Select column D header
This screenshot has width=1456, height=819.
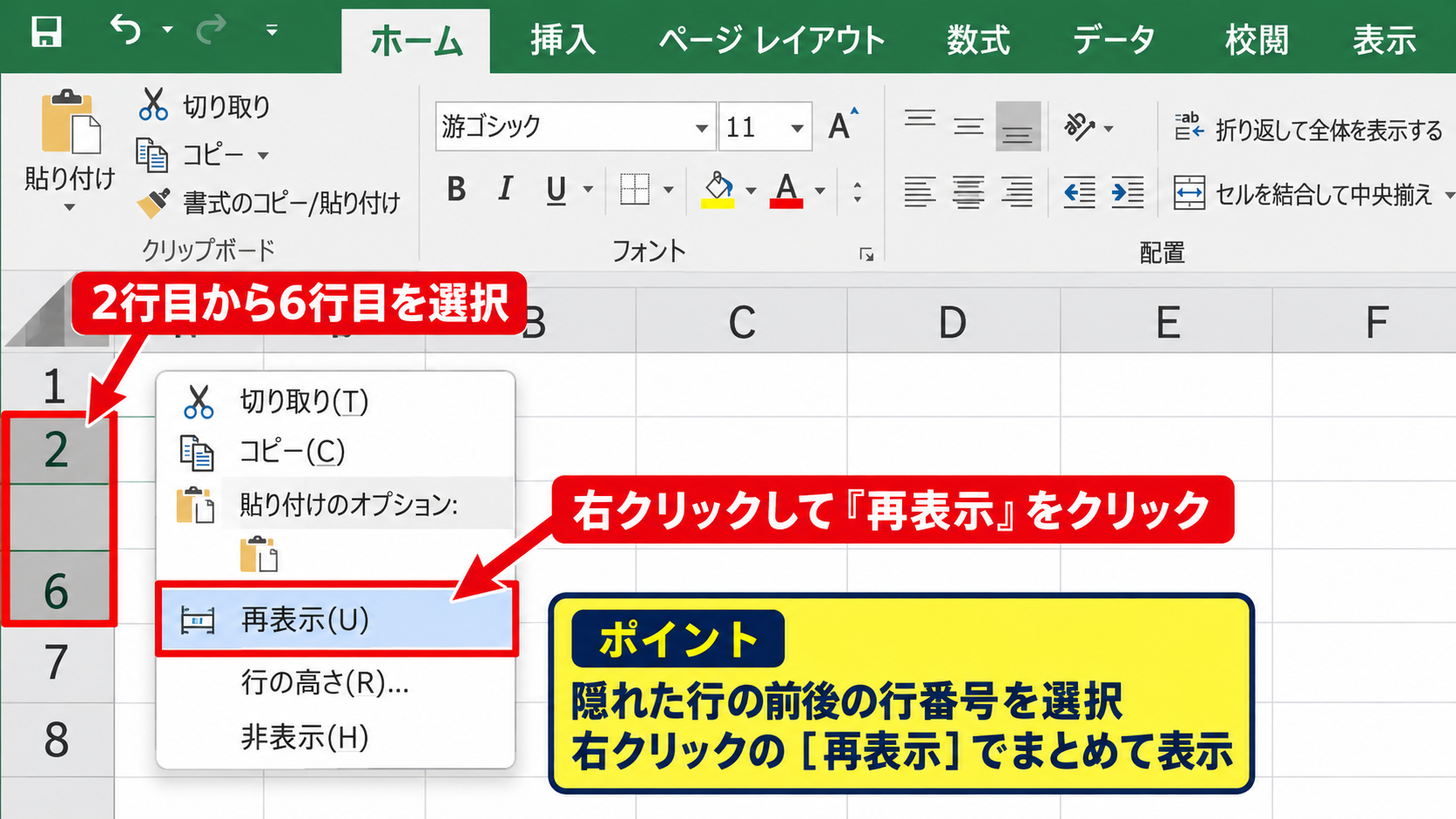954,323
